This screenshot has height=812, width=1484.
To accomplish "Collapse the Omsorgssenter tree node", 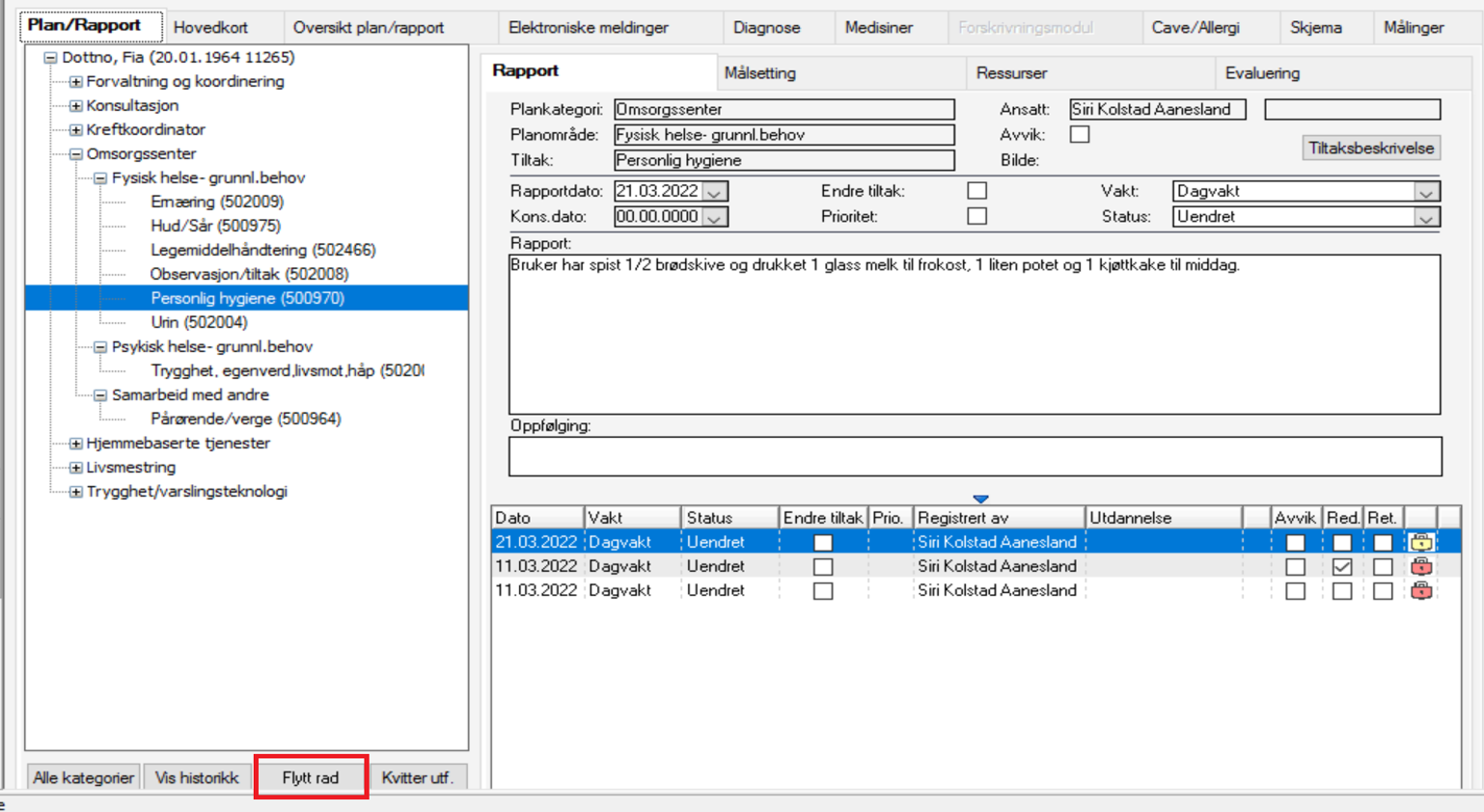I will point(75,153).
